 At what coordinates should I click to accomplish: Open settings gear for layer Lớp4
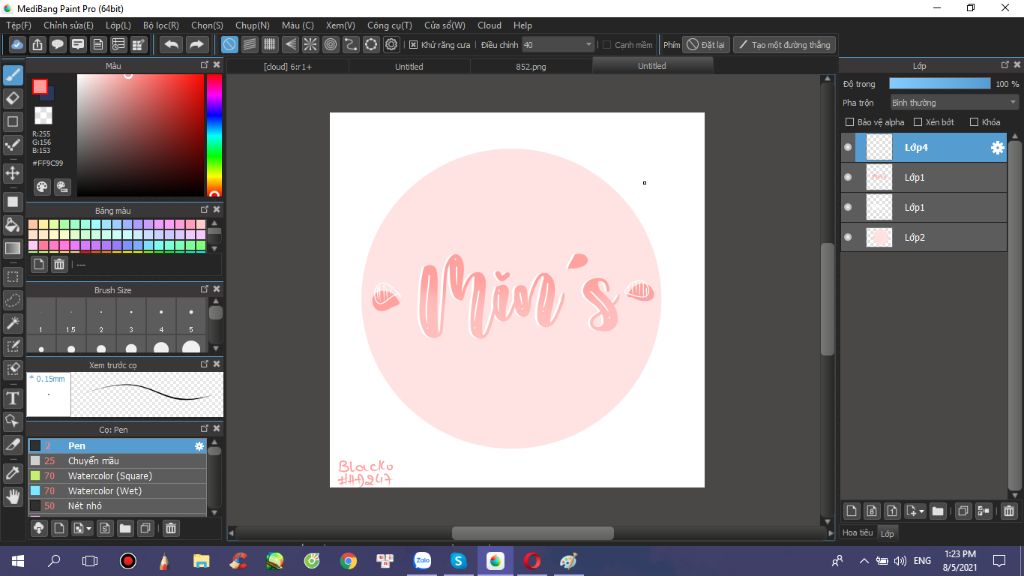997,148
